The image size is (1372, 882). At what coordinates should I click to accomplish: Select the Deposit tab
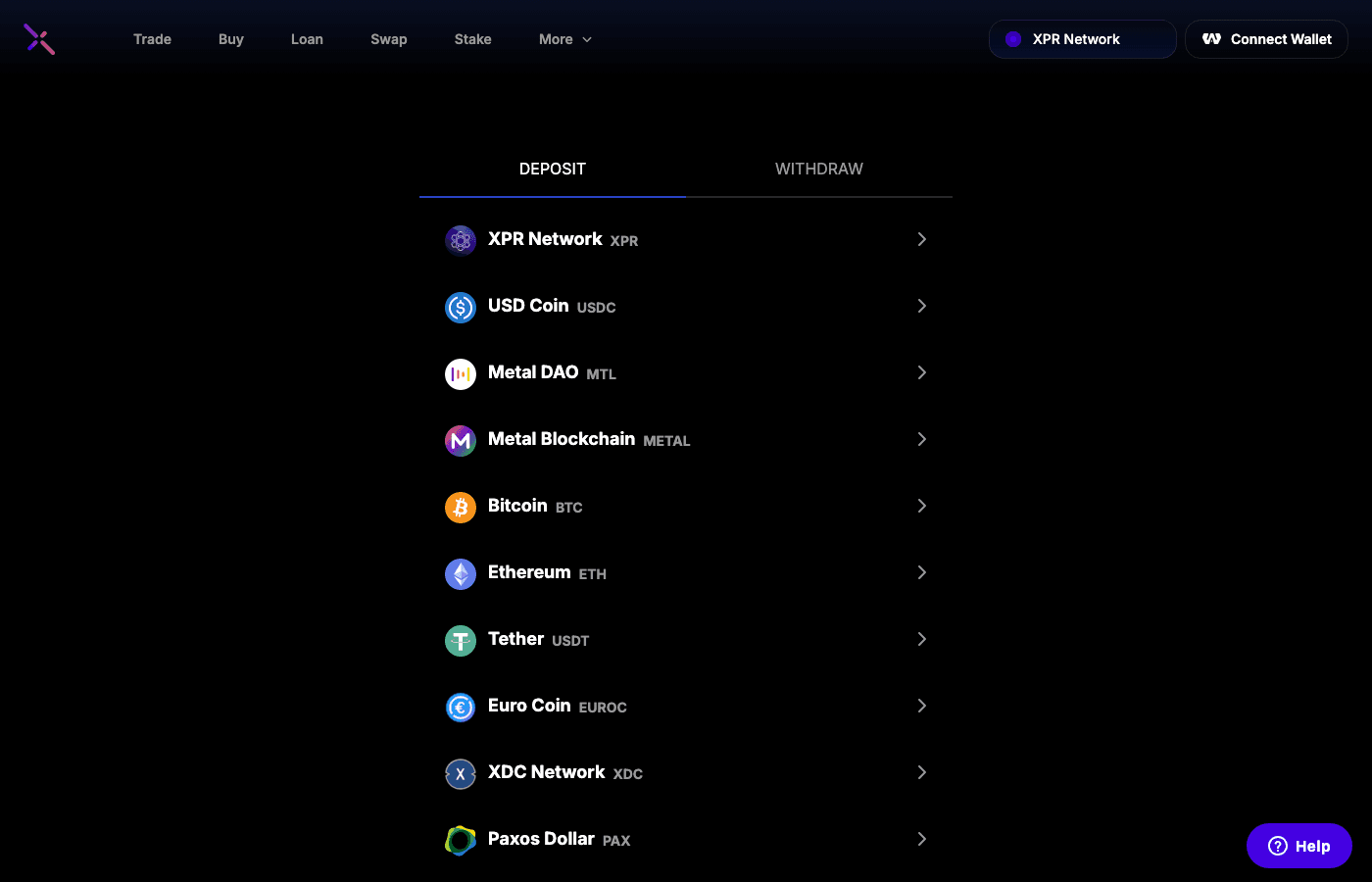pos(552,169)
